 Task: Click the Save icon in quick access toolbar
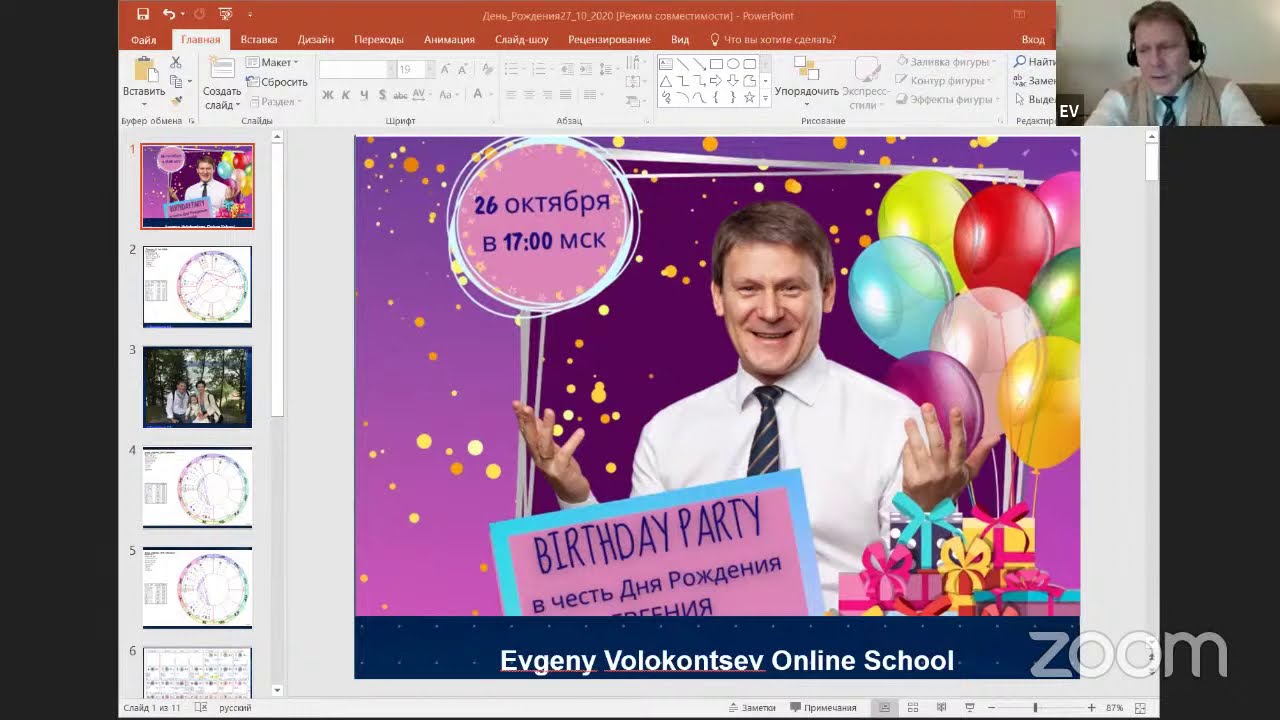point(143,14)
